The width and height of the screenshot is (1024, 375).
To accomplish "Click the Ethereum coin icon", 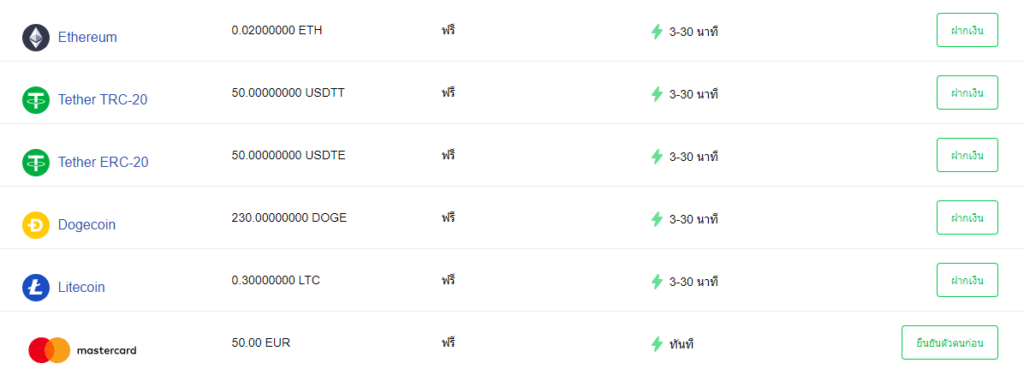I will (x=36, y=37).
